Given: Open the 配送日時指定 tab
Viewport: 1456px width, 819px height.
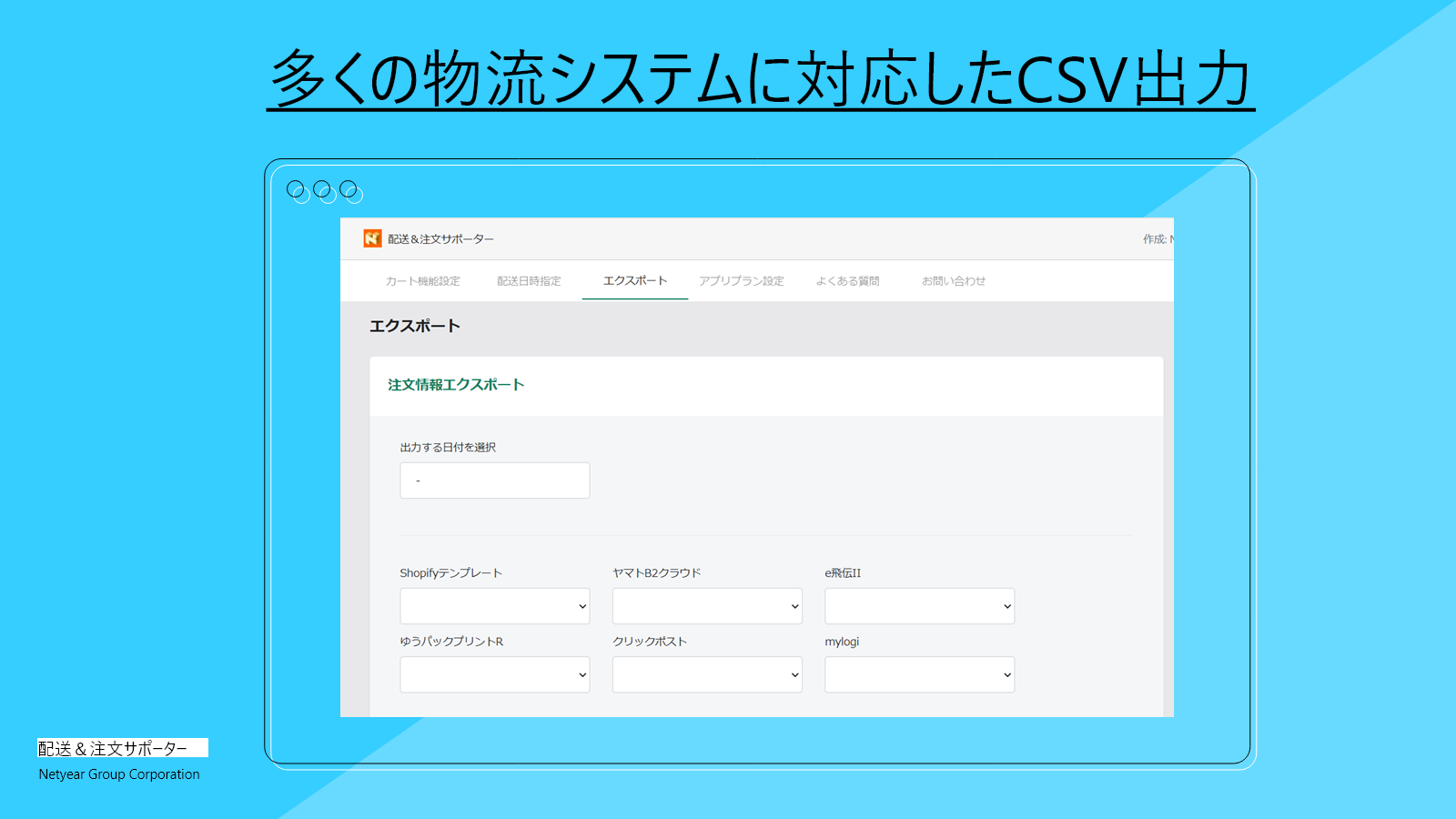Looking at the screenshot, I should pyautogui.click(x=528, y=280).
